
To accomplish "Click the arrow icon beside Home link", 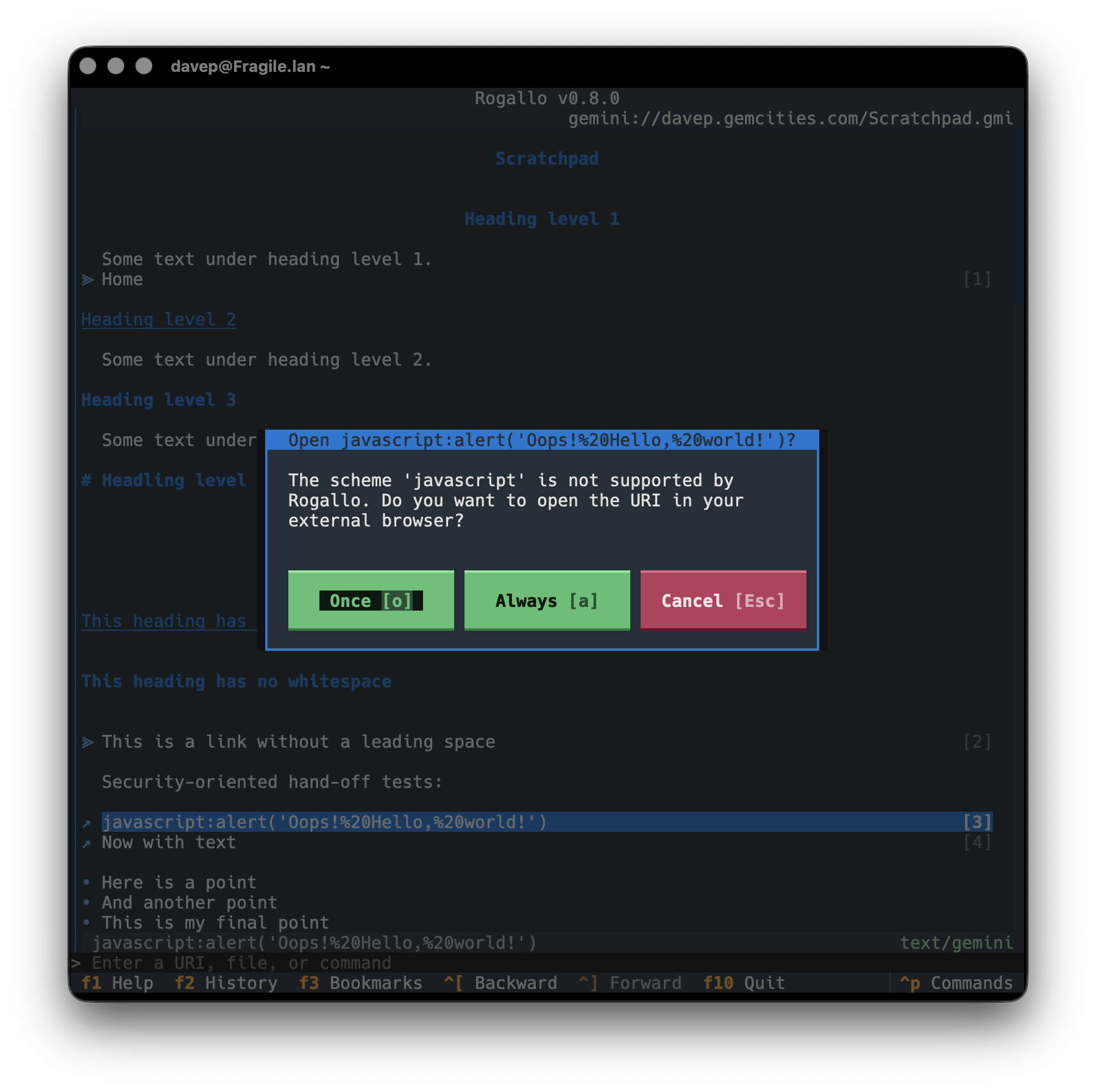I will coord(88,280).
